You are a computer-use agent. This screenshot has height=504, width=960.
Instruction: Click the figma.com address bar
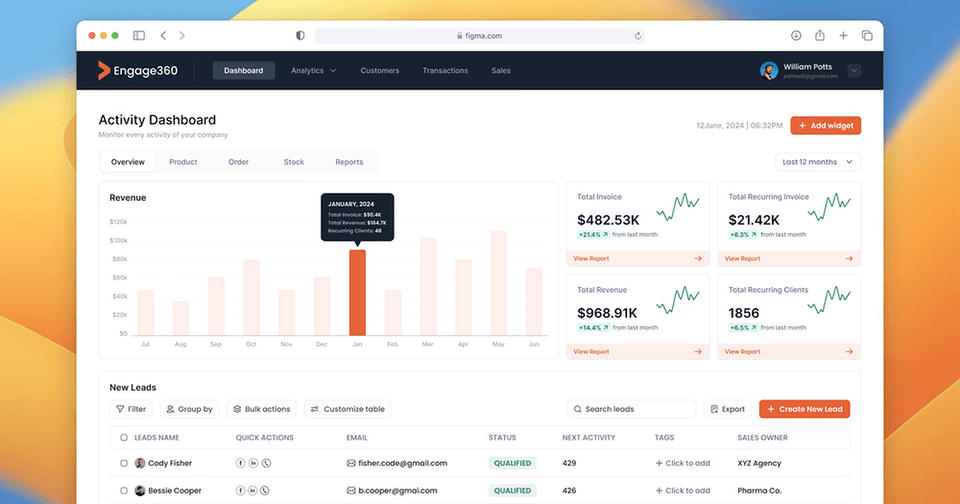point(480,36)
